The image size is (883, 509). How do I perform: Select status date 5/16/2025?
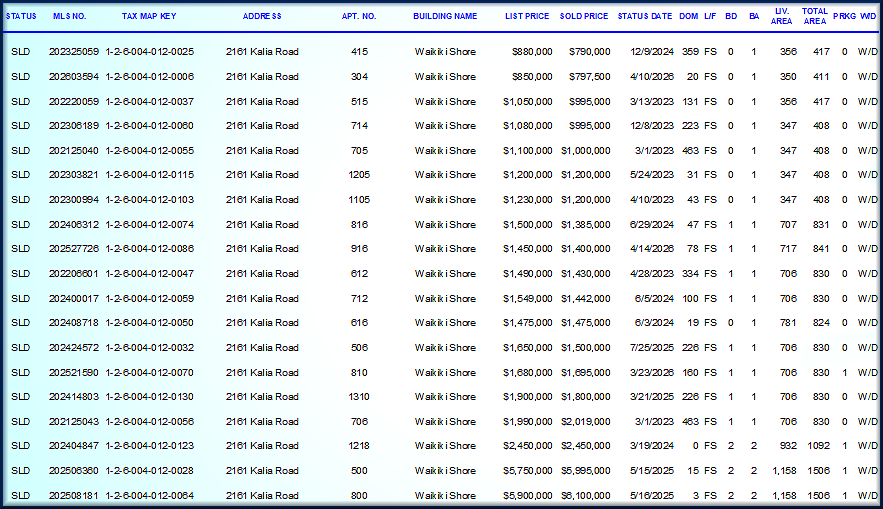click(652, 496)
